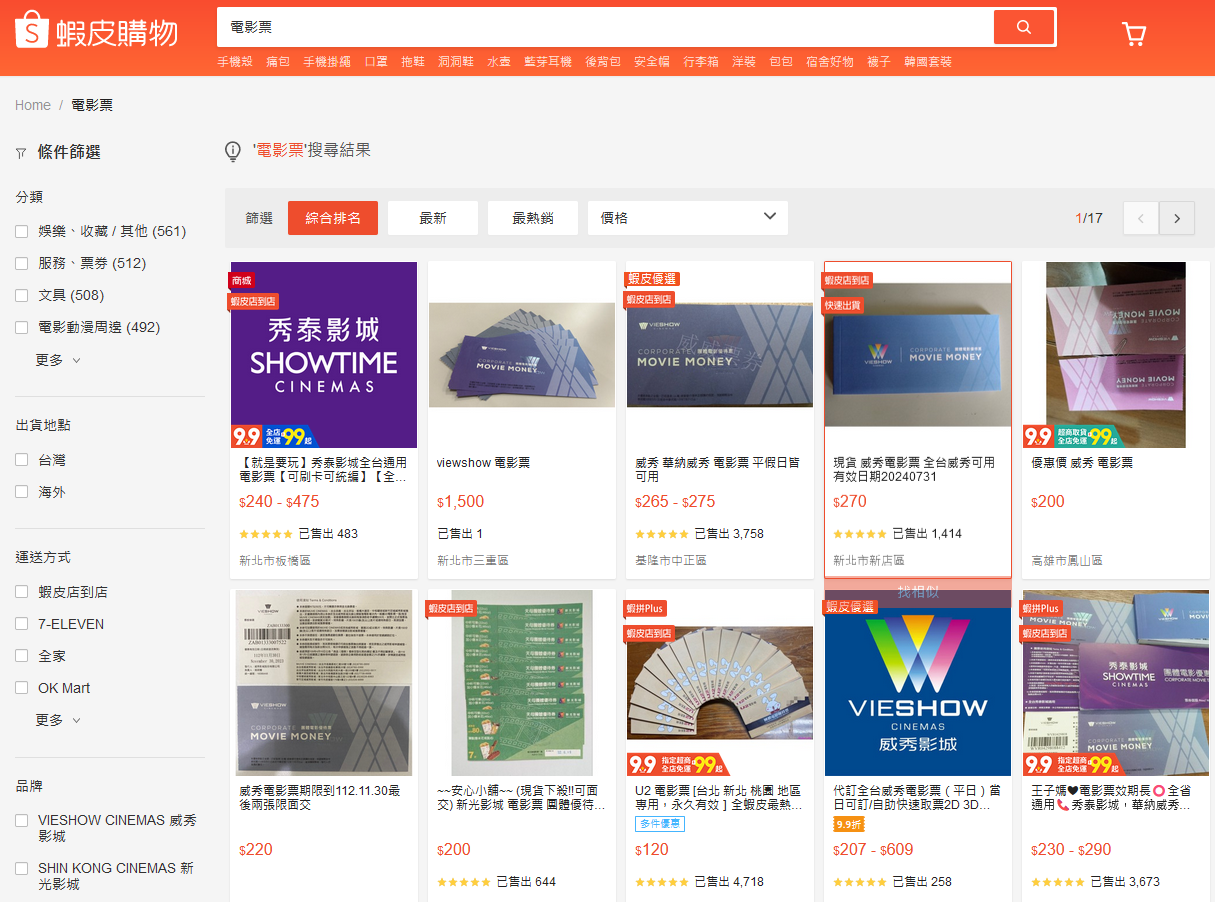The width and height of the screenshot is (1215, 902).
Task: Click the 韓國套裝 suggested keyword
Action: click(928, 62)
